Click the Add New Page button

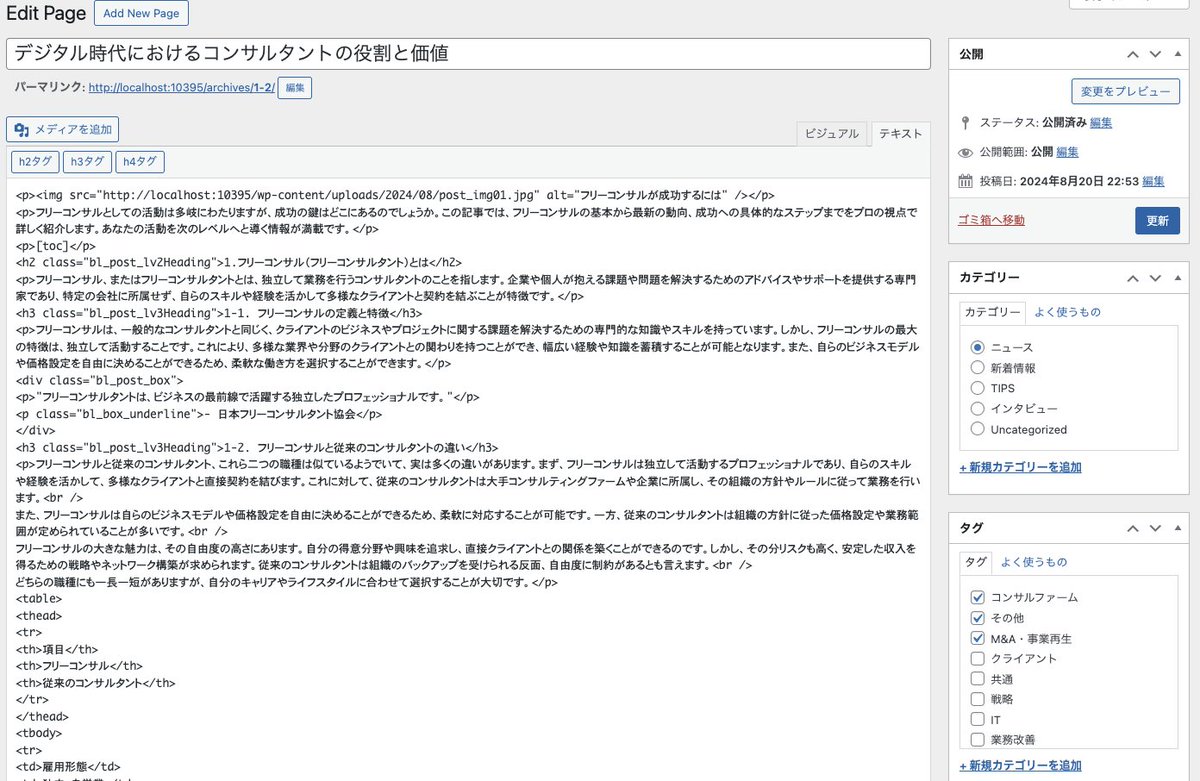click(x=141, y=13)
